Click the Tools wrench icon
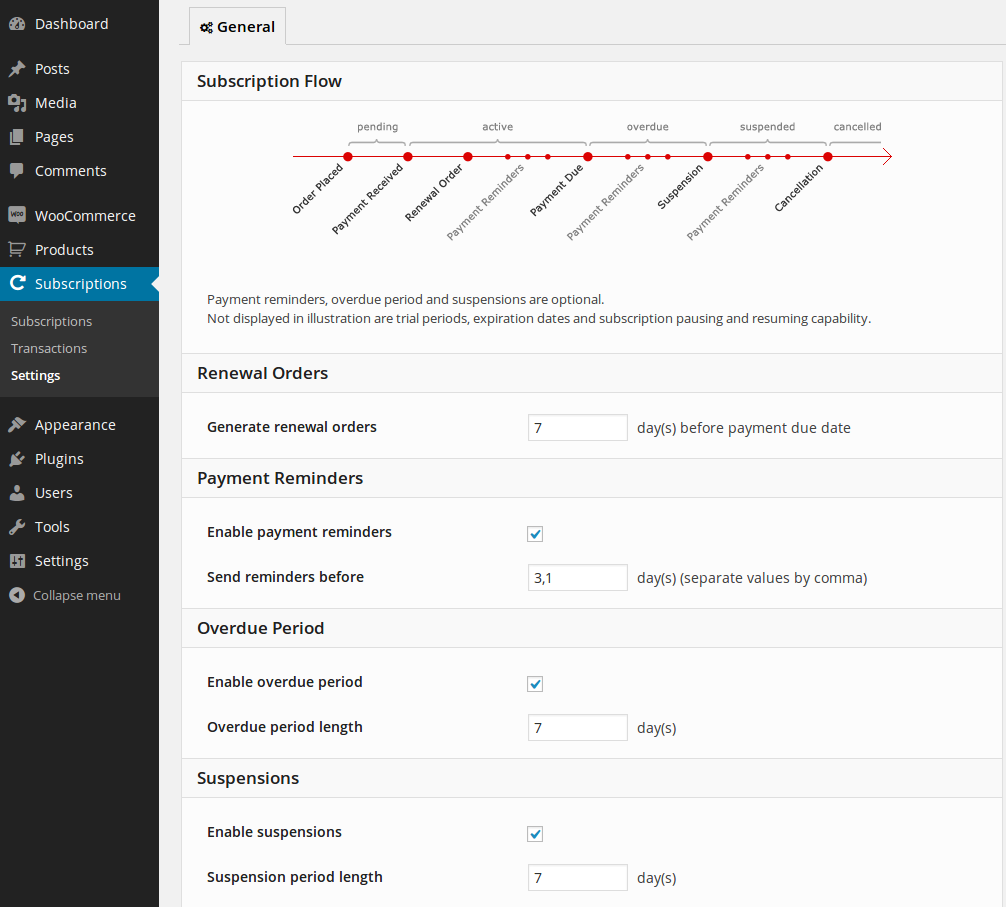Viewport: 1006px width, 907px height. (x=17, y=527)
